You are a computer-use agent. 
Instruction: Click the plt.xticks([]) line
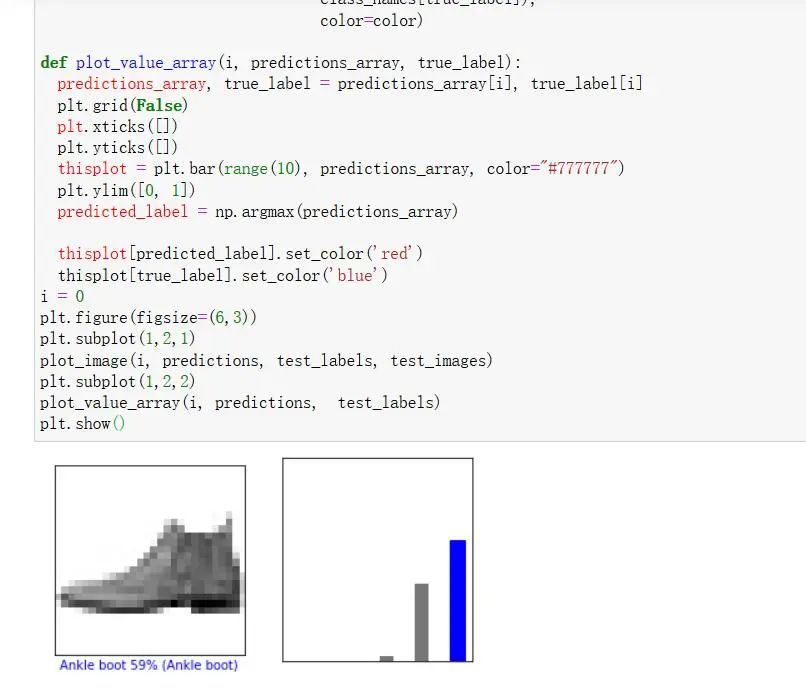pos(117,126)
